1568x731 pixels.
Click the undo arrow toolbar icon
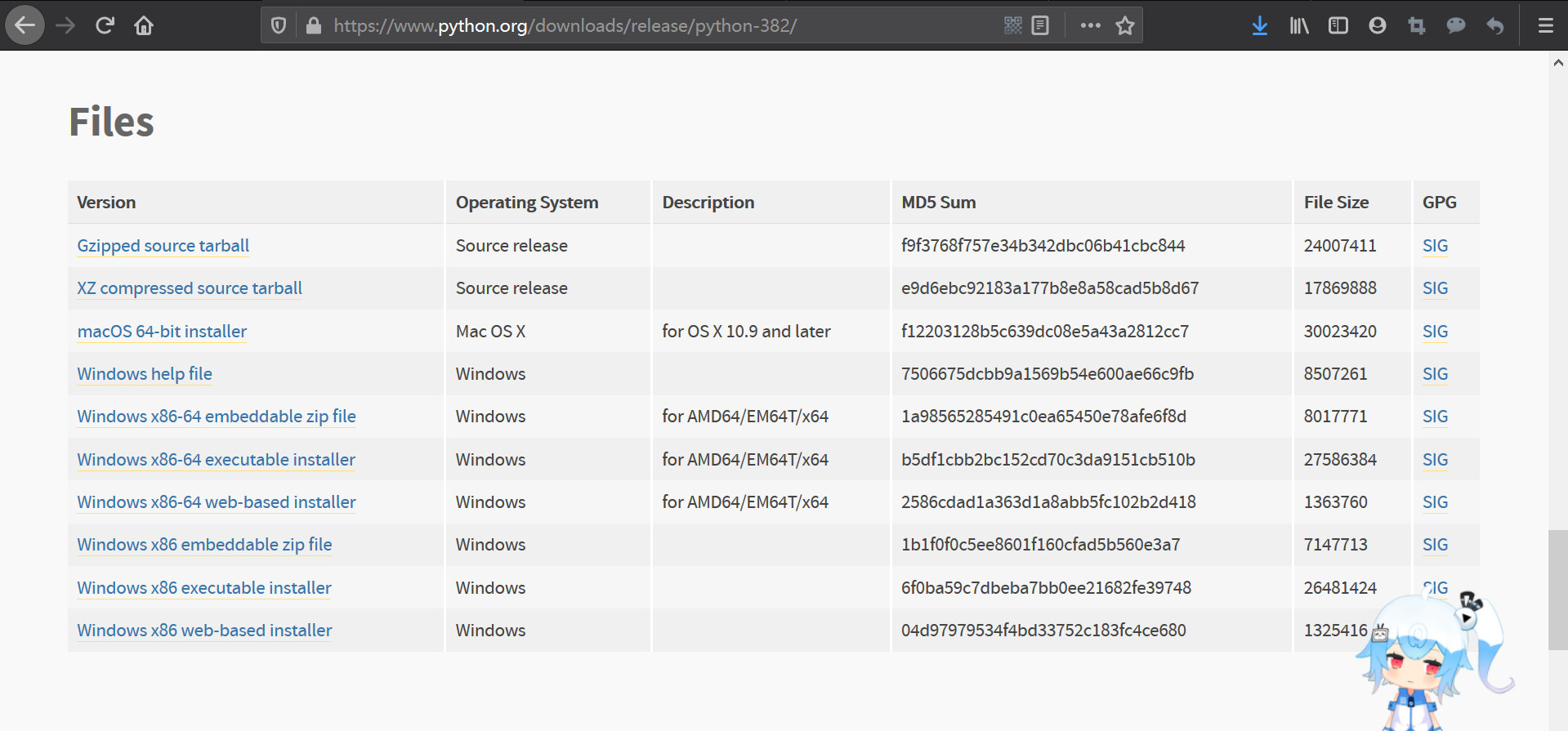[x=1495, y=25]
